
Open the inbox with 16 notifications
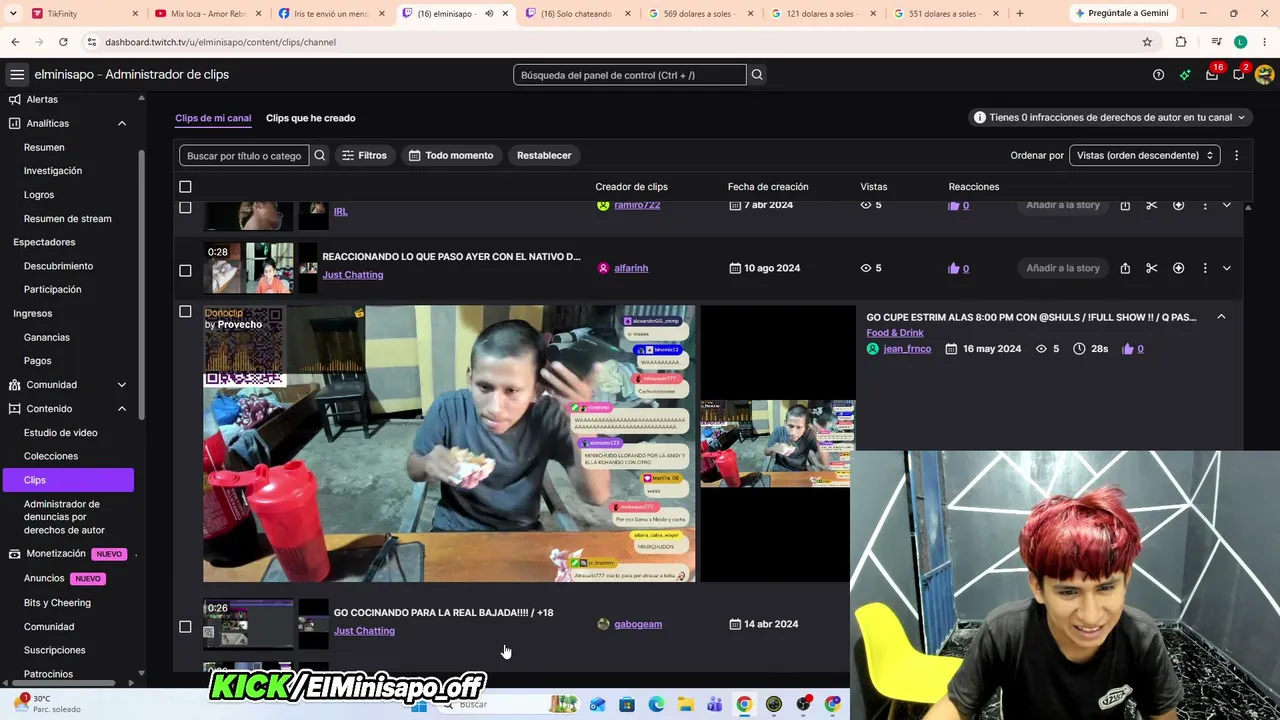point(1212,75)
